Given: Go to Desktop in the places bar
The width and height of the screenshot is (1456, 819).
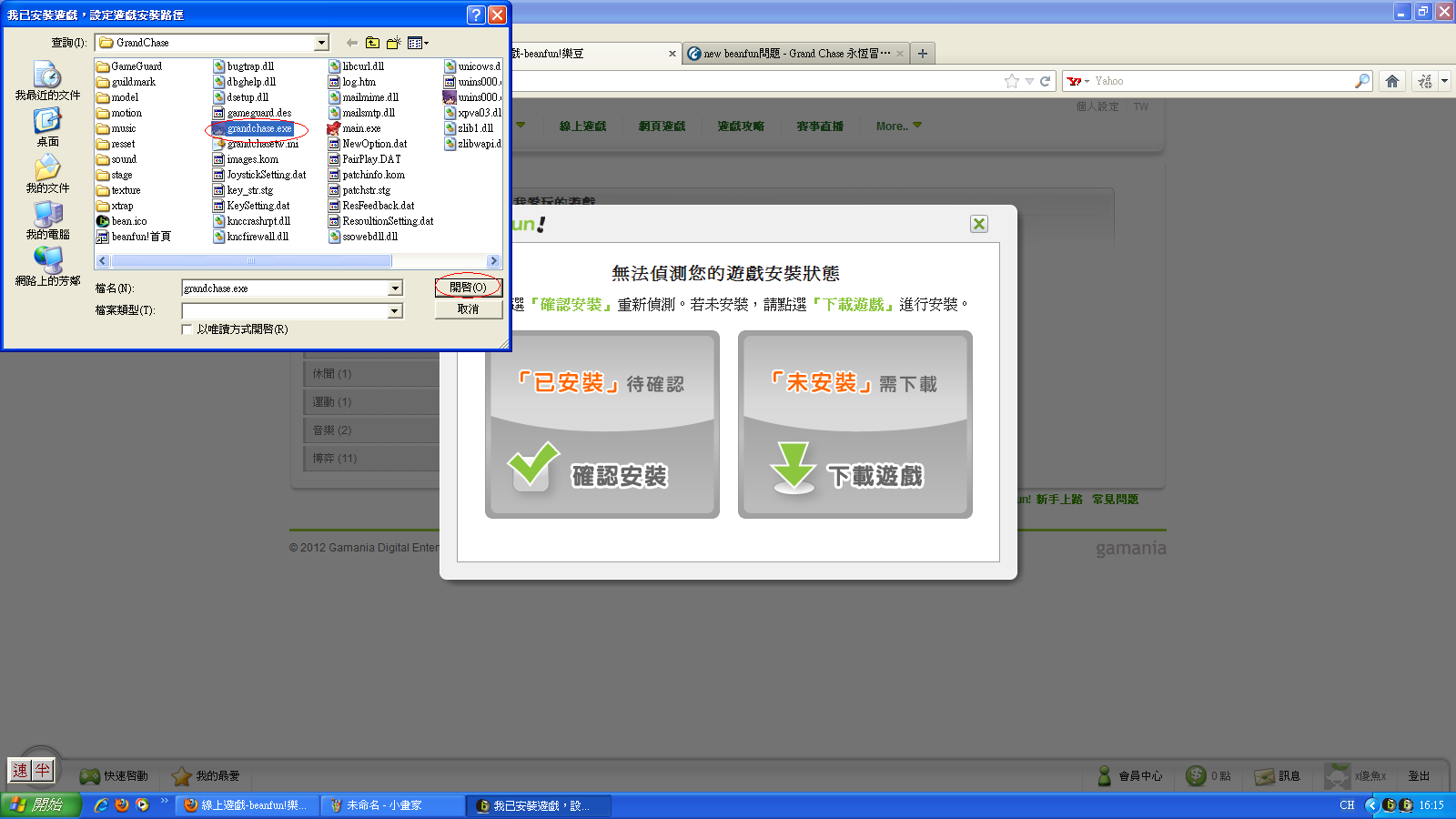Looking at the screenshot, I should point(47,127).
